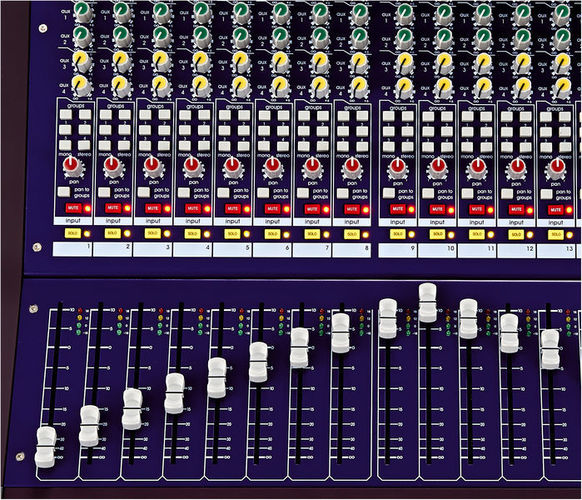This screenshot has width=582, height=500.
Task: Toggle MUTE button on channel 10
Action: pyautogui.click(x=437, y=209)
